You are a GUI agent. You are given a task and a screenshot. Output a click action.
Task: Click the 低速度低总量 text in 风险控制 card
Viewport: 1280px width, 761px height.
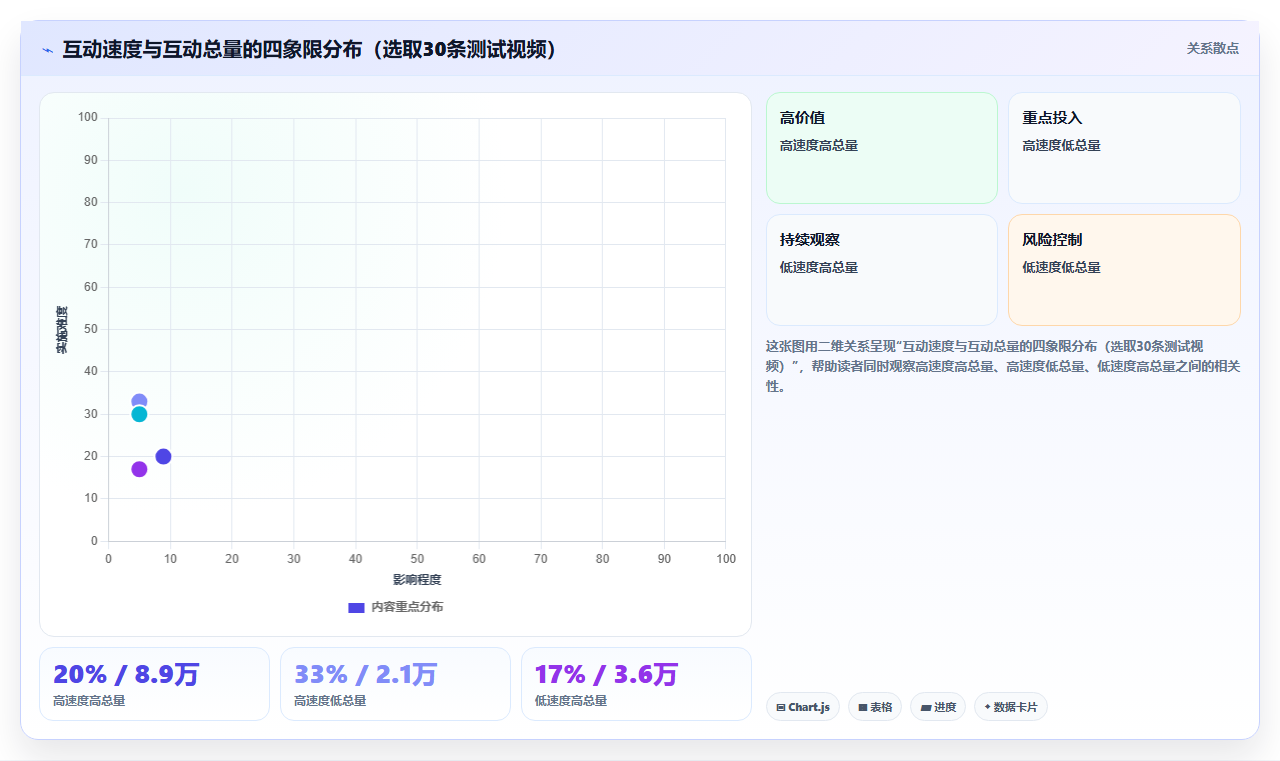1061,267
